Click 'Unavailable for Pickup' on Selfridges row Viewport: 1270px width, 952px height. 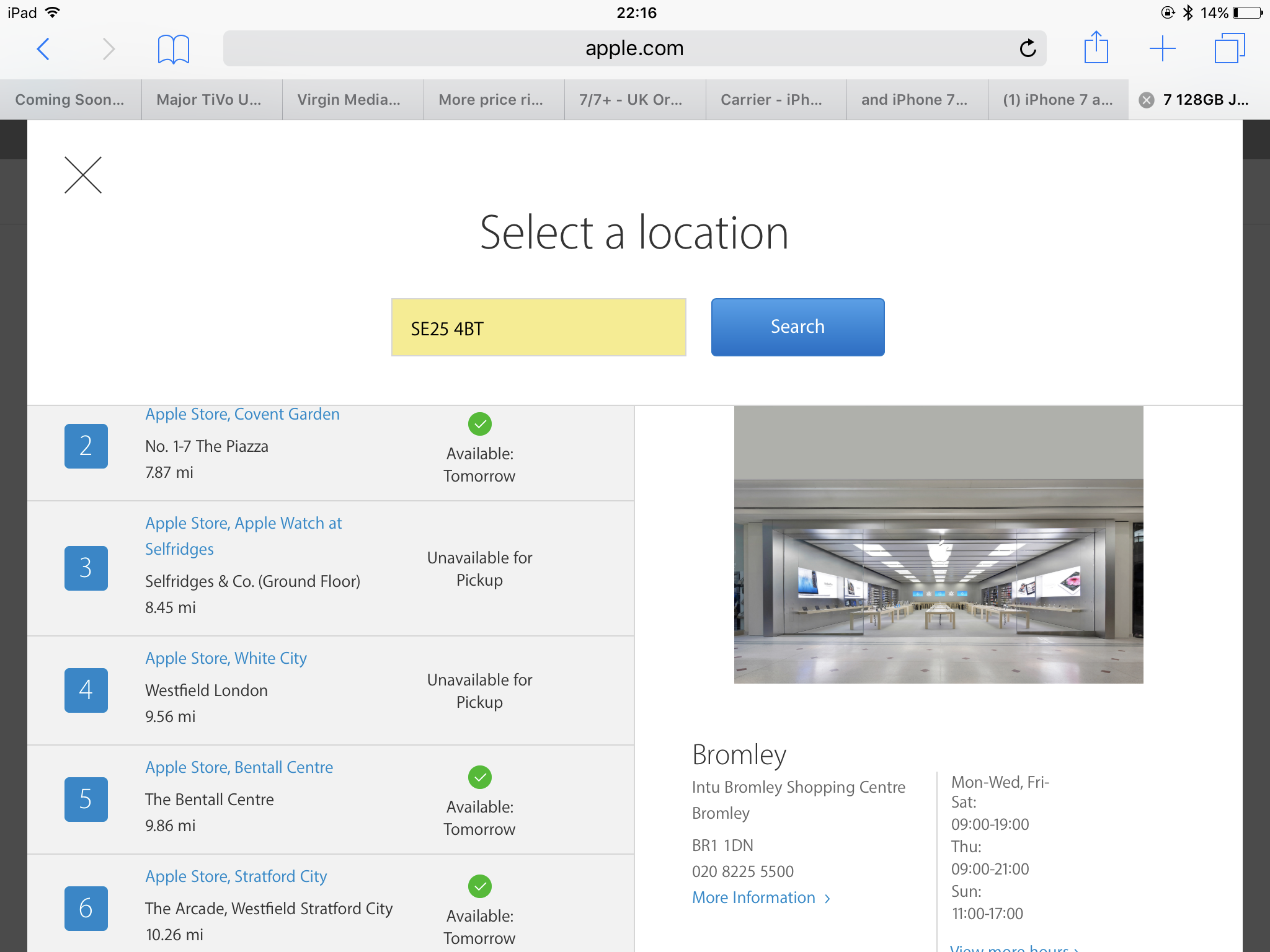coord(479,569)
